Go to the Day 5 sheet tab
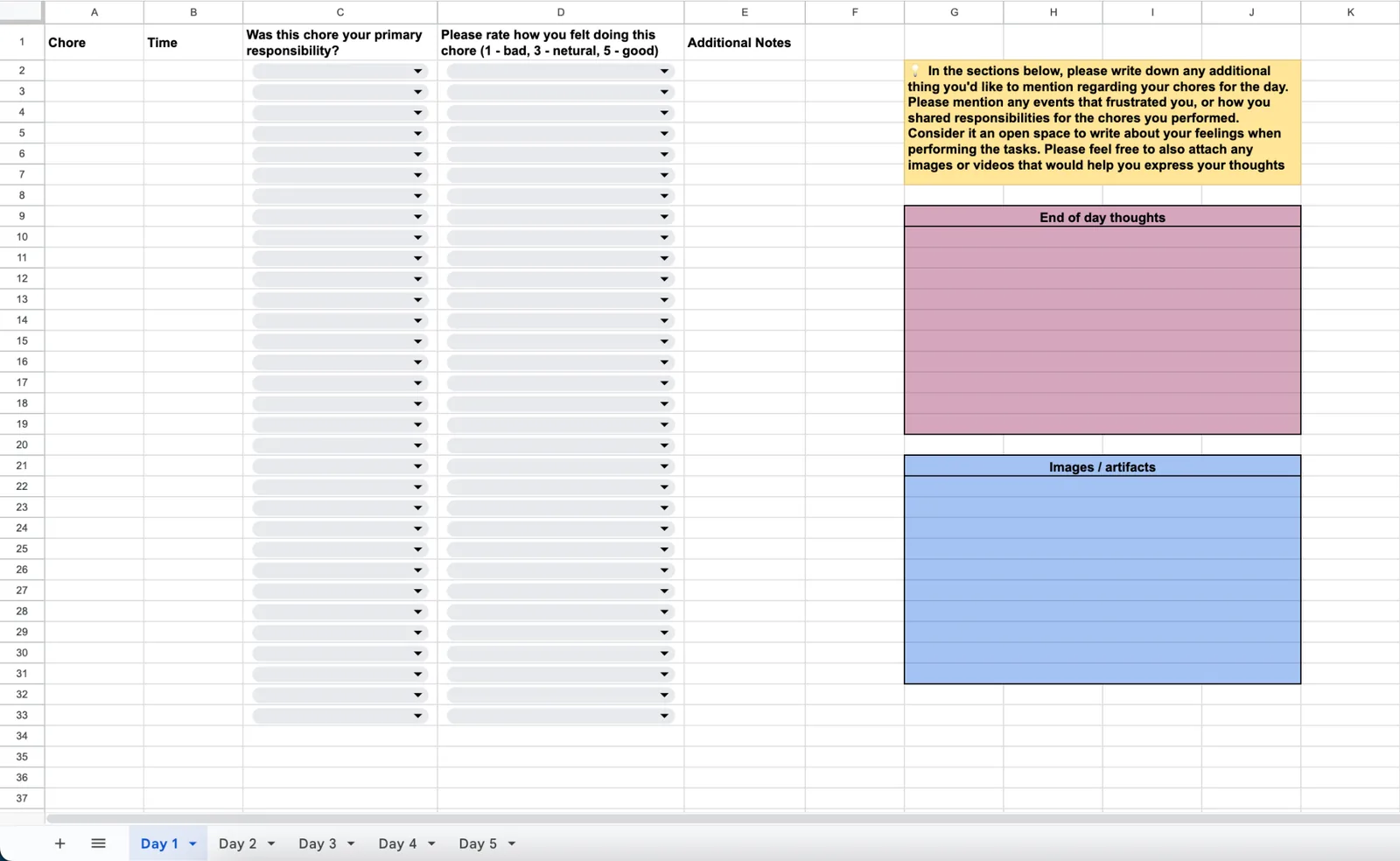The image size is (1400, 861). point(478,843)
